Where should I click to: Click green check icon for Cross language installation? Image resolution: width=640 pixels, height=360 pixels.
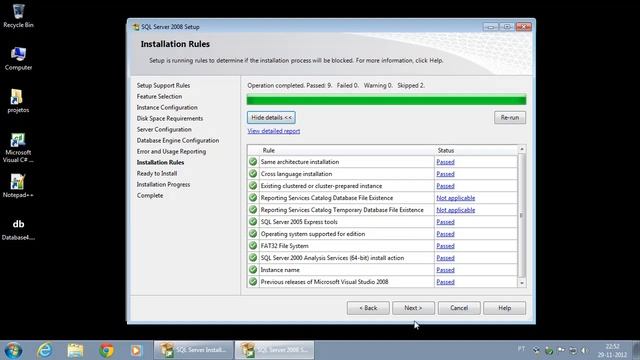(x=253, y=174)
